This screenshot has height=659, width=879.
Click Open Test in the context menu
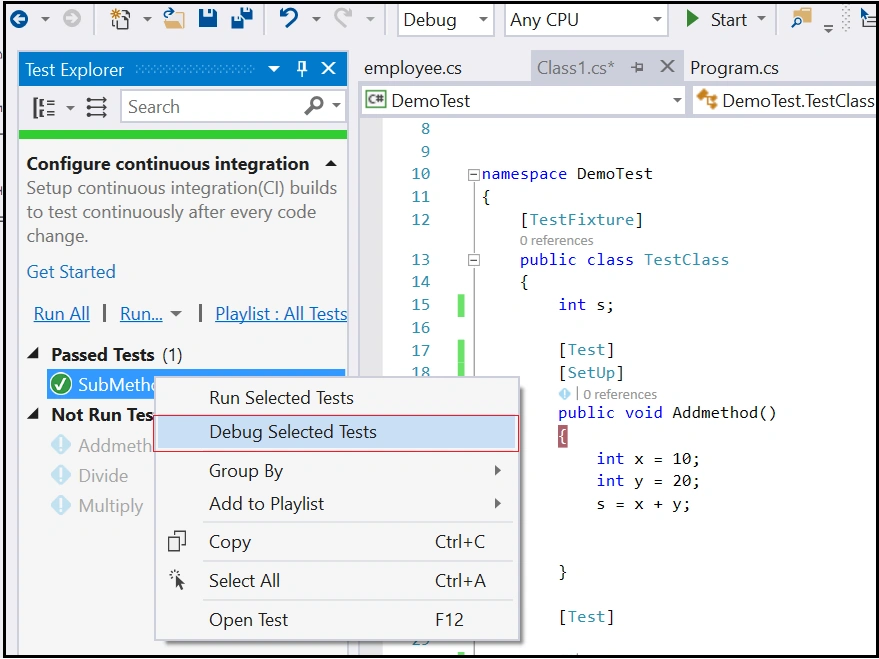coord(336,620)
